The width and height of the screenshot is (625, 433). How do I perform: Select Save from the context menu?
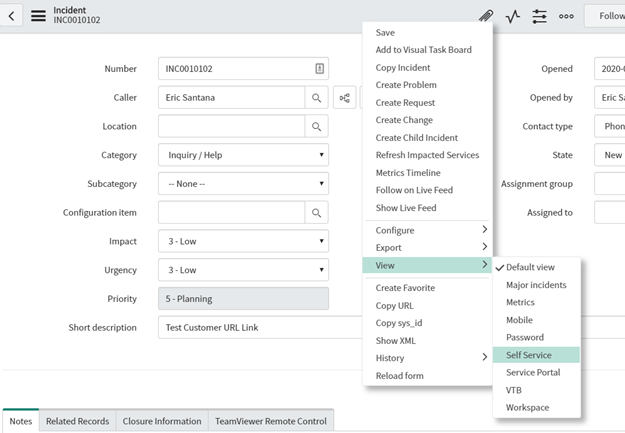(x=427, y=33)
